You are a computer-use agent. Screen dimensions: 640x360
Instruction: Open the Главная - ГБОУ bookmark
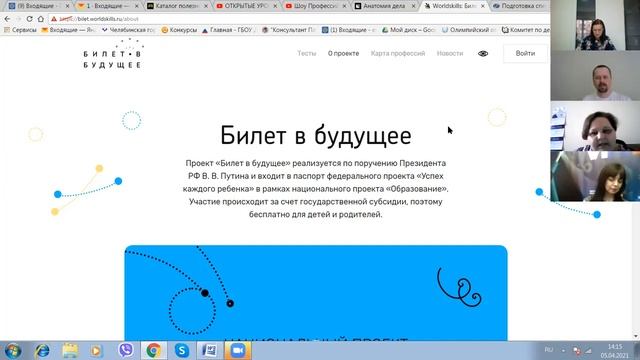pos(229,30)
